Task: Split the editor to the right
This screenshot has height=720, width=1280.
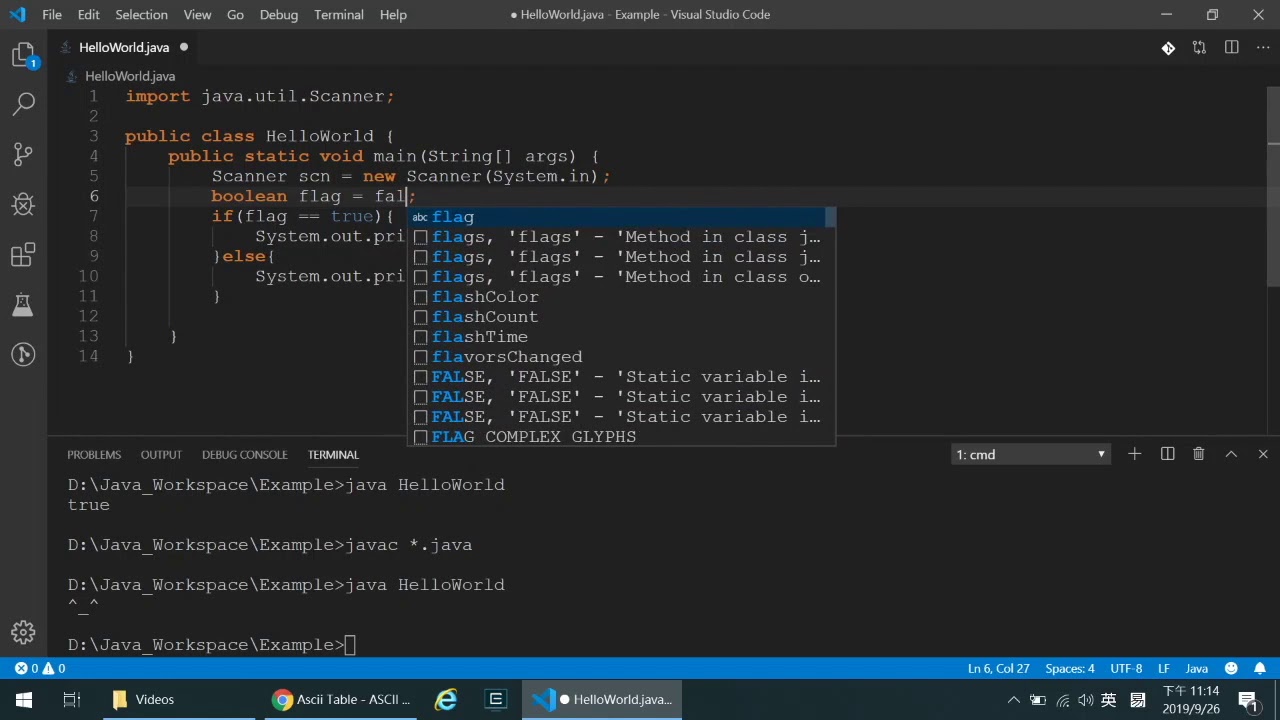Action: pyautogui.click(x=1231, y=48)
